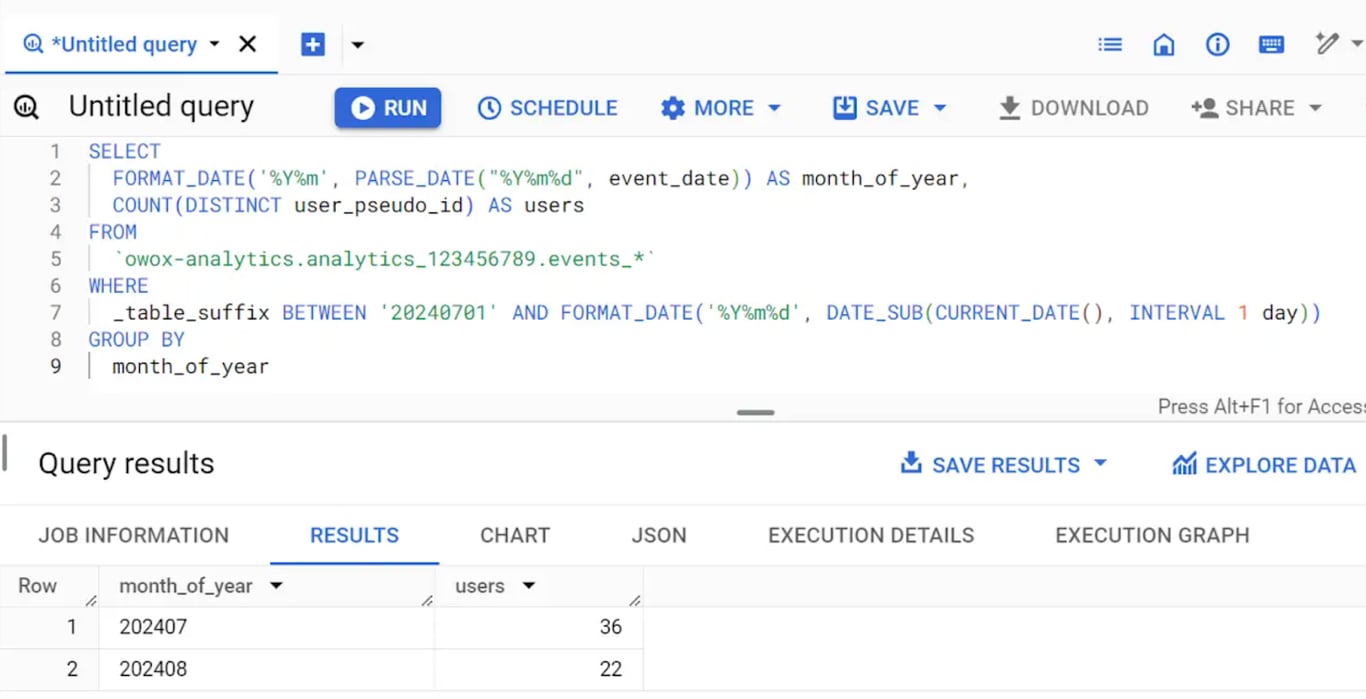Run the query

(388, 108)
